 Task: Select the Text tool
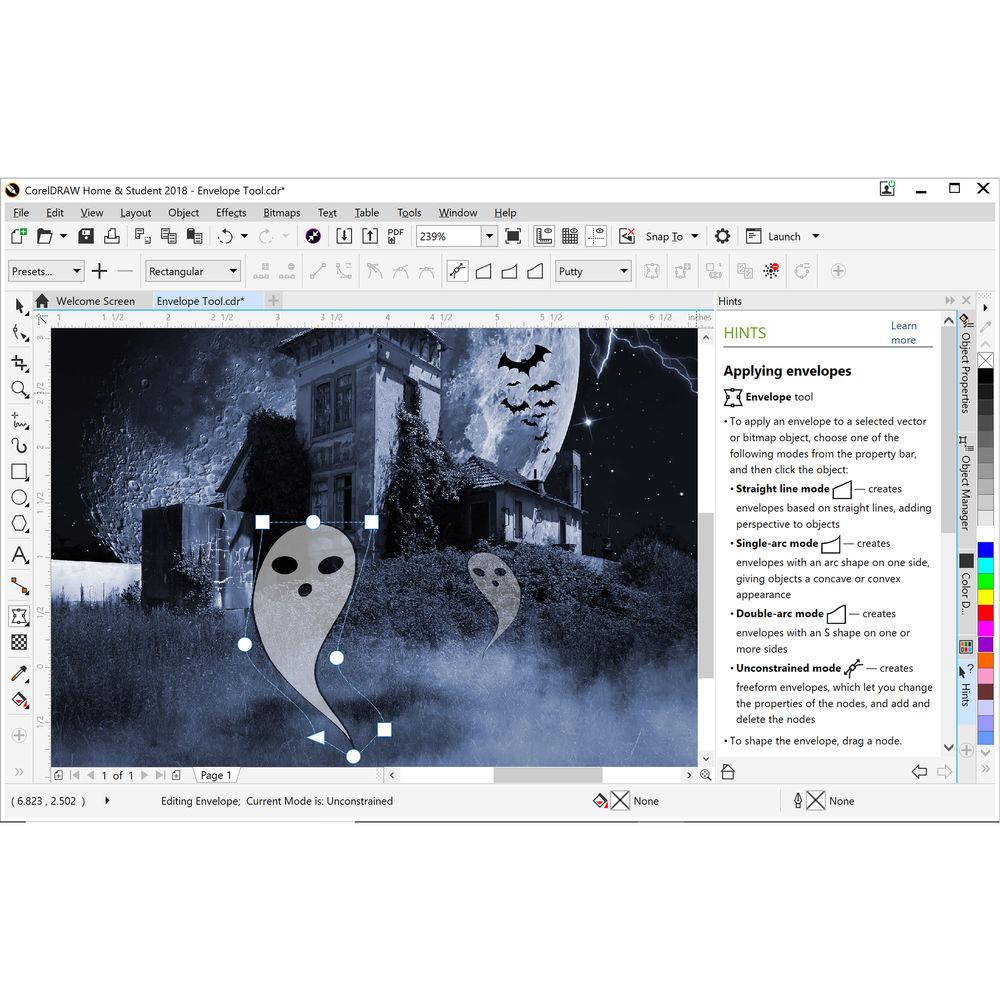point(19,556)
